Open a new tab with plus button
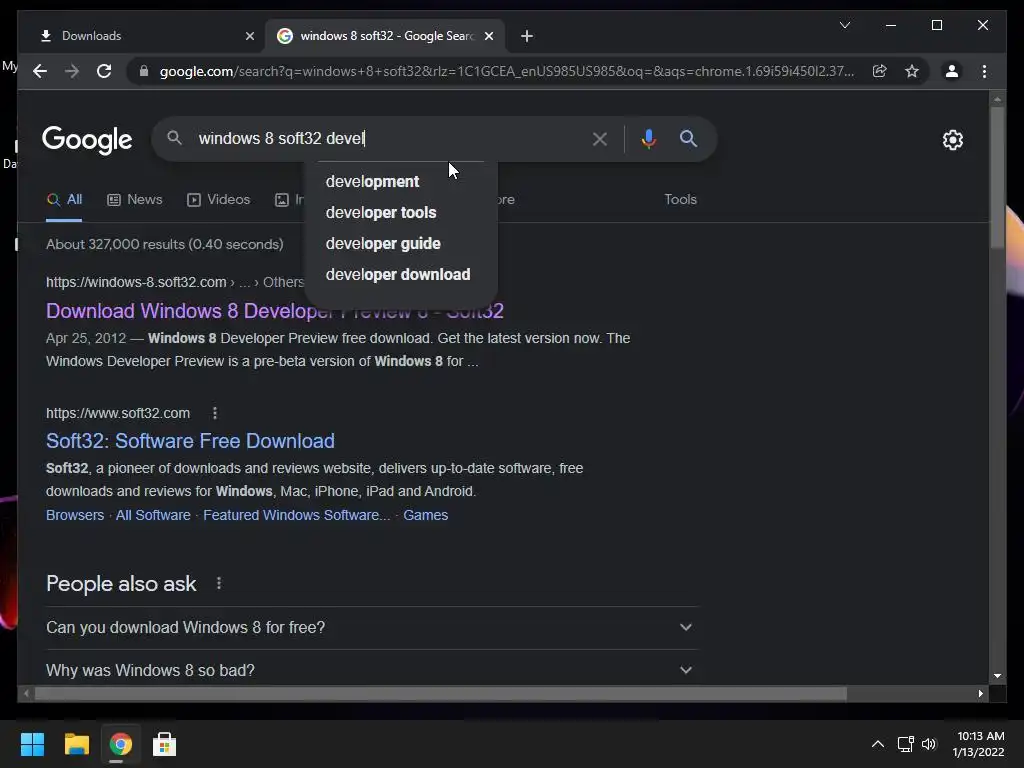Screen dimensions: 1024x768 (x=527, y=36)
